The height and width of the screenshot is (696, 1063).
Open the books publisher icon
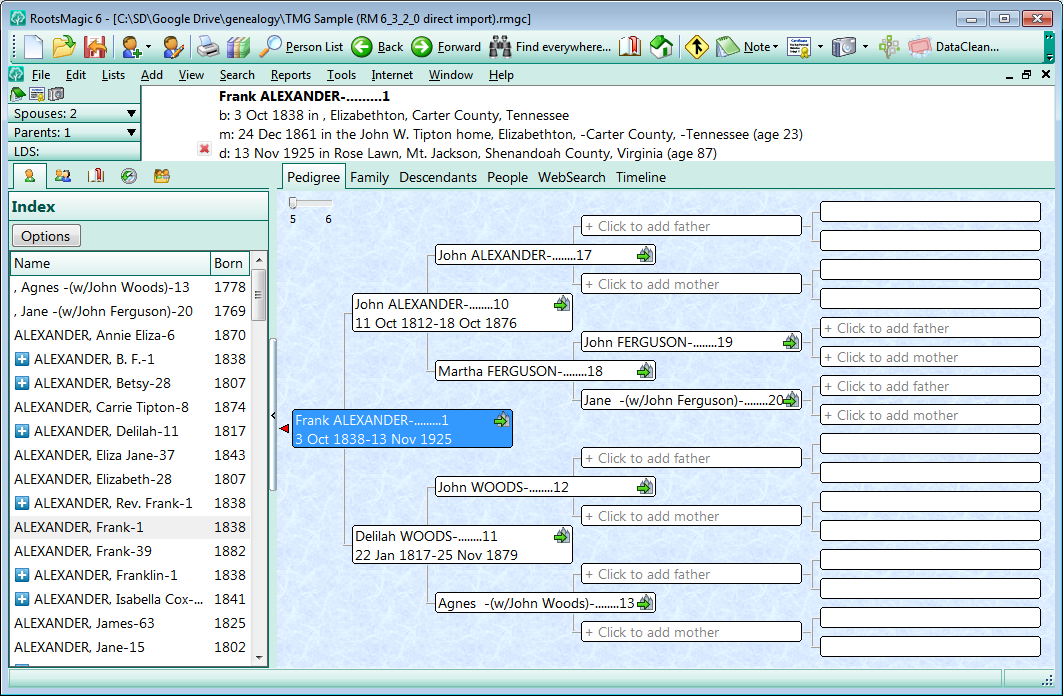(238, 47)
